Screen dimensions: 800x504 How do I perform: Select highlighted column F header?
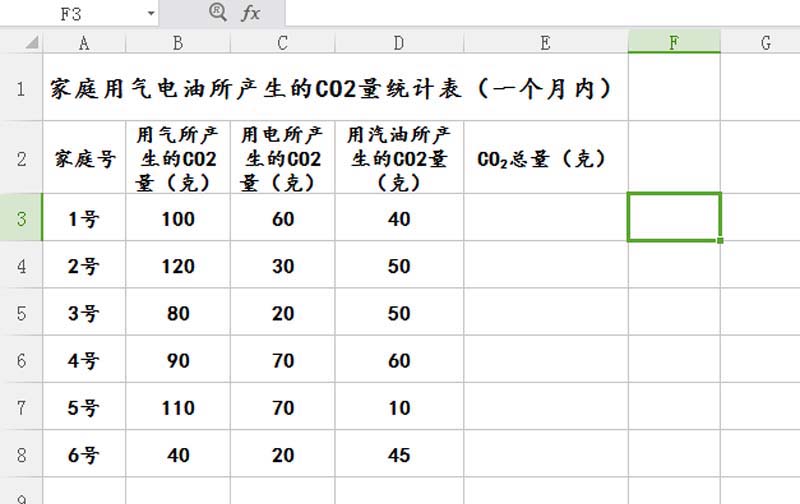point(674,42)
